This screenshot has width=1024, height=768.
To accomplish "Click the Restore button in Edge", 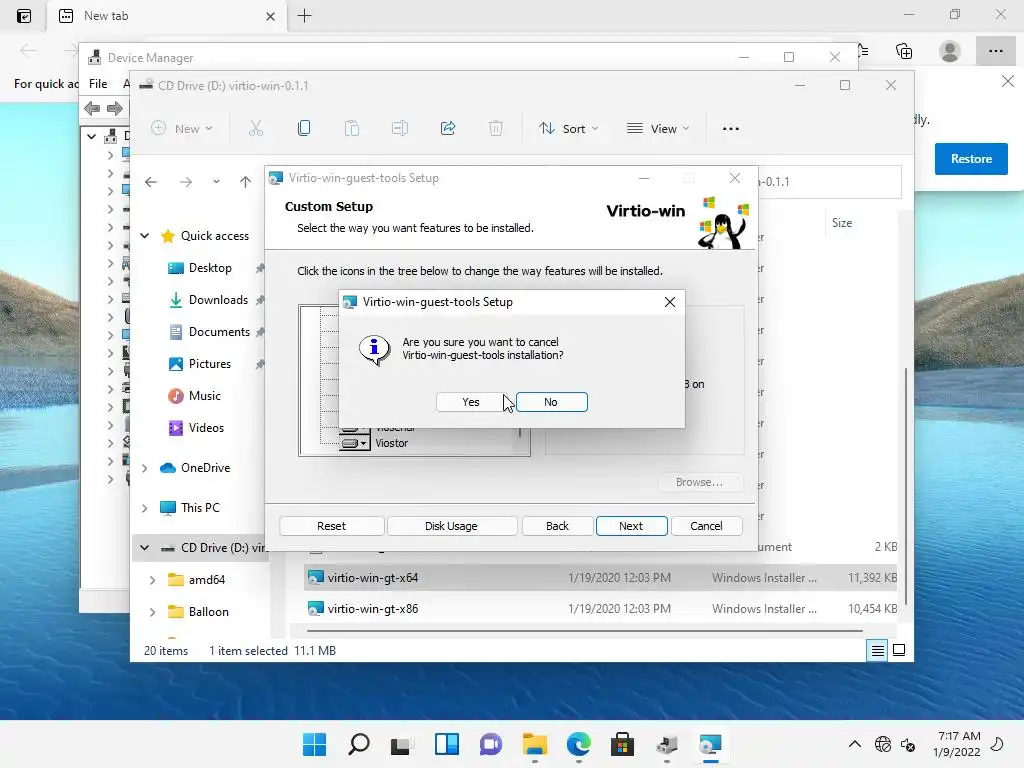I will pos(970,159).
